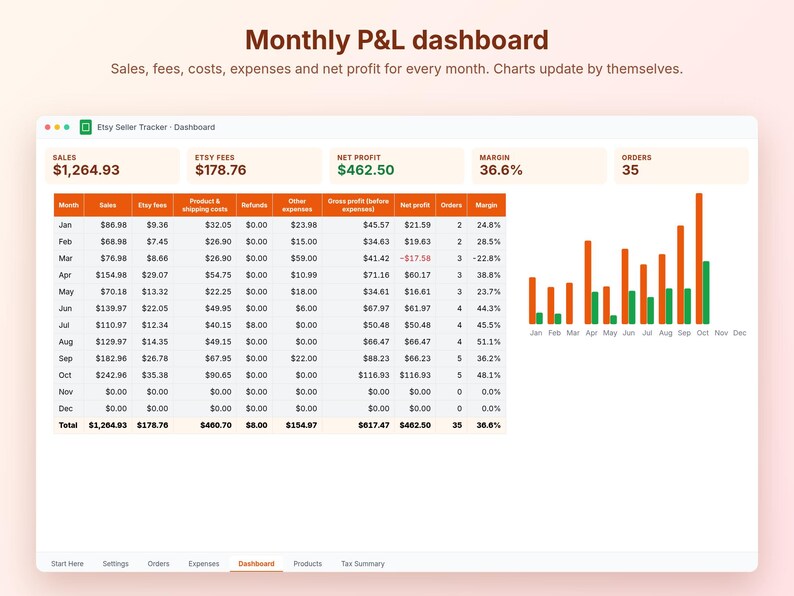Image resolution: width=794 pixels, height=596 pixels.
Task: Click the SALES $1,264.93 summary card
Action: pos(112,166)
